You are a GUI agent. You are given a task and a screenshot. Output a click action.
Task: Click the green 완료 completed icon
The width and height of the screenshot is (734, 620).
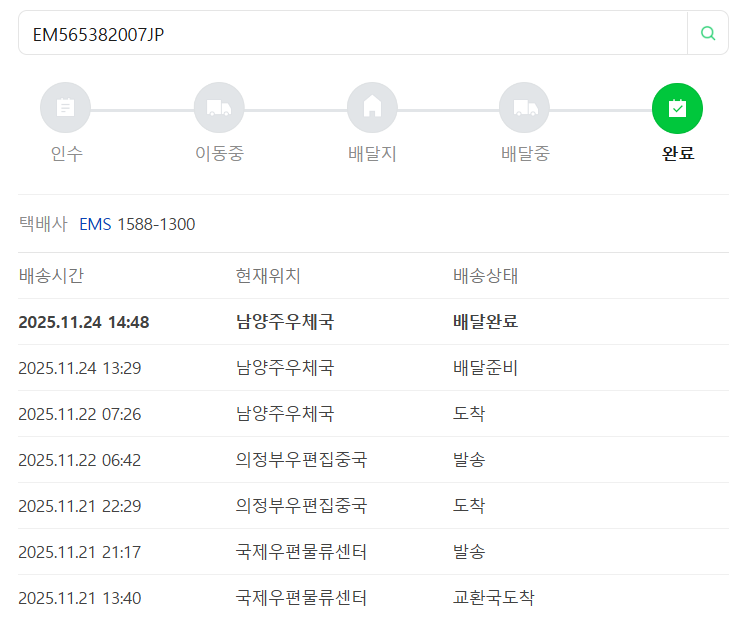[677, 108]
